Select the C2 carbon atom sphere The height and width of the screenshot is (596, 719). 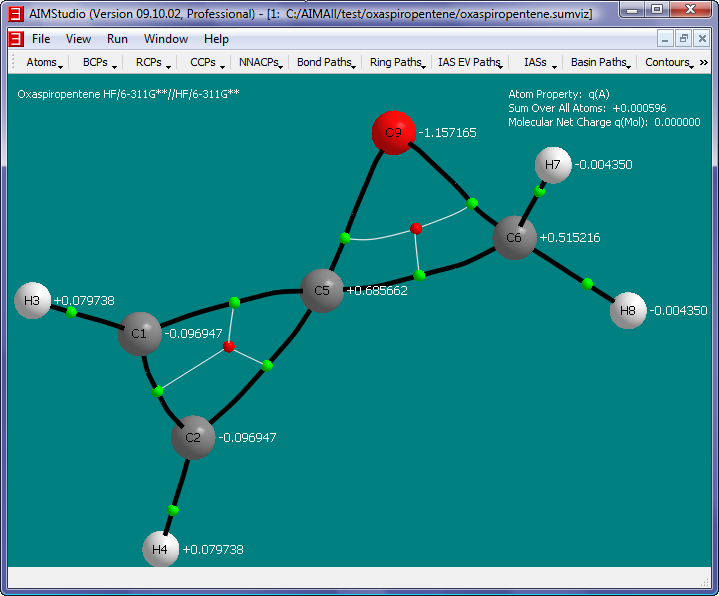(193, 437)
